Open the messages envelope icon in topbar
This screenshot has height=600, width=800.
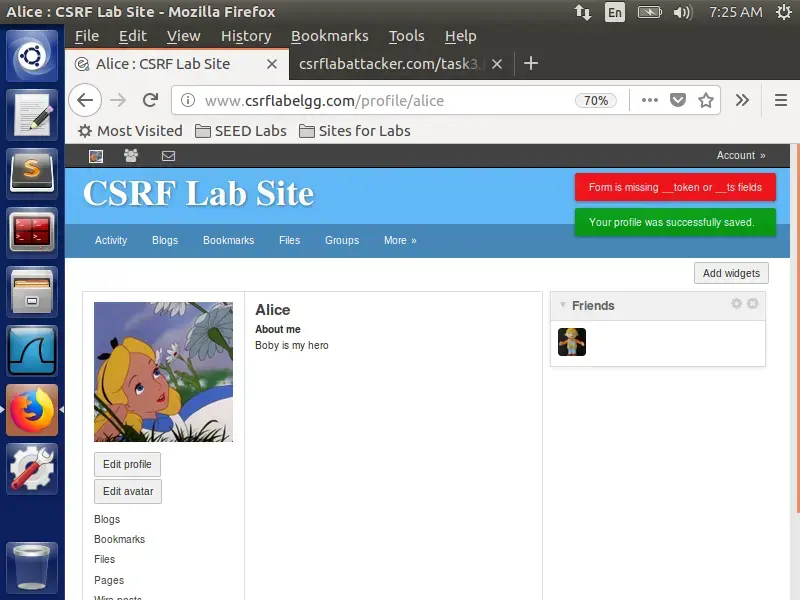168,156
